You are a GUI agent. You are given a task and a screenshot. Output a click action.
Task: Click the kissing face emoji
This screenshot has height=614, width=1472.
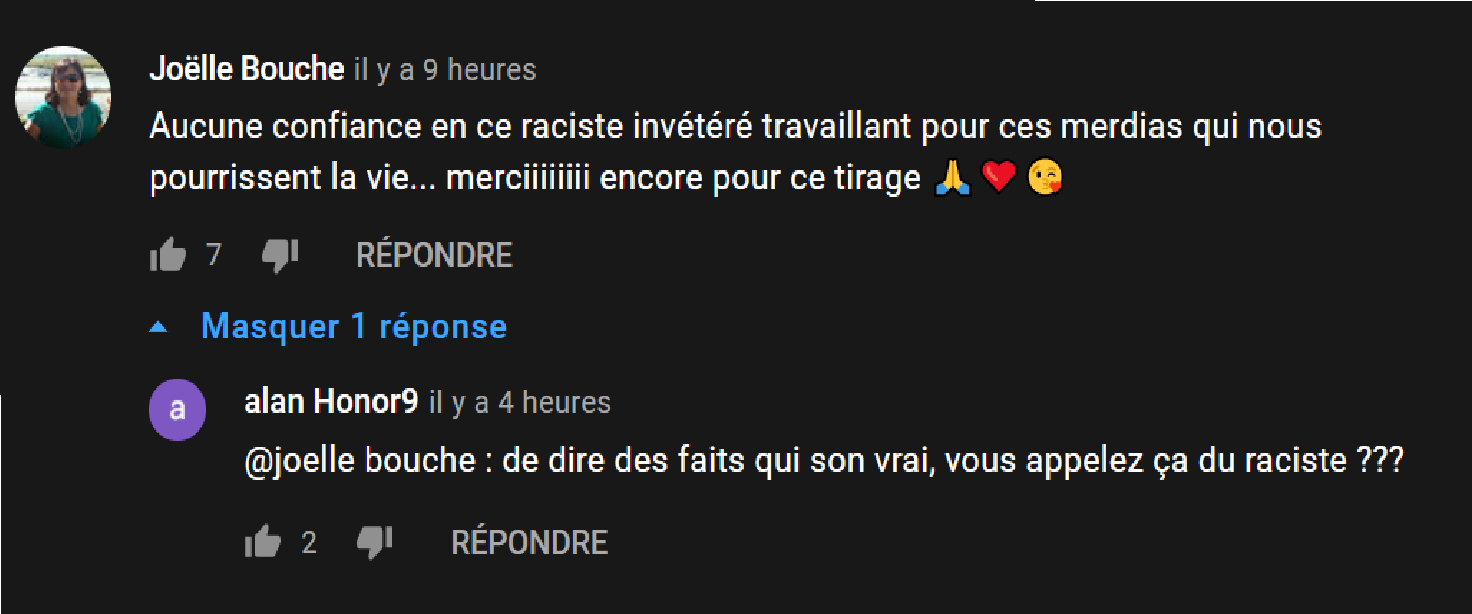point(1045,178)
